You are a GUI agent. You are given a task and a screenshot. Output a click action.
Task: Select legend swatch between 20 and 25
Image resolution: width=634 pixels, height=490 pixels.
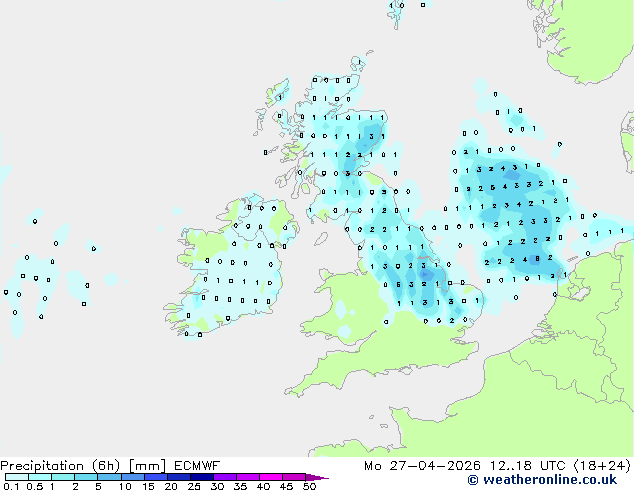click(x=179, y=477)
